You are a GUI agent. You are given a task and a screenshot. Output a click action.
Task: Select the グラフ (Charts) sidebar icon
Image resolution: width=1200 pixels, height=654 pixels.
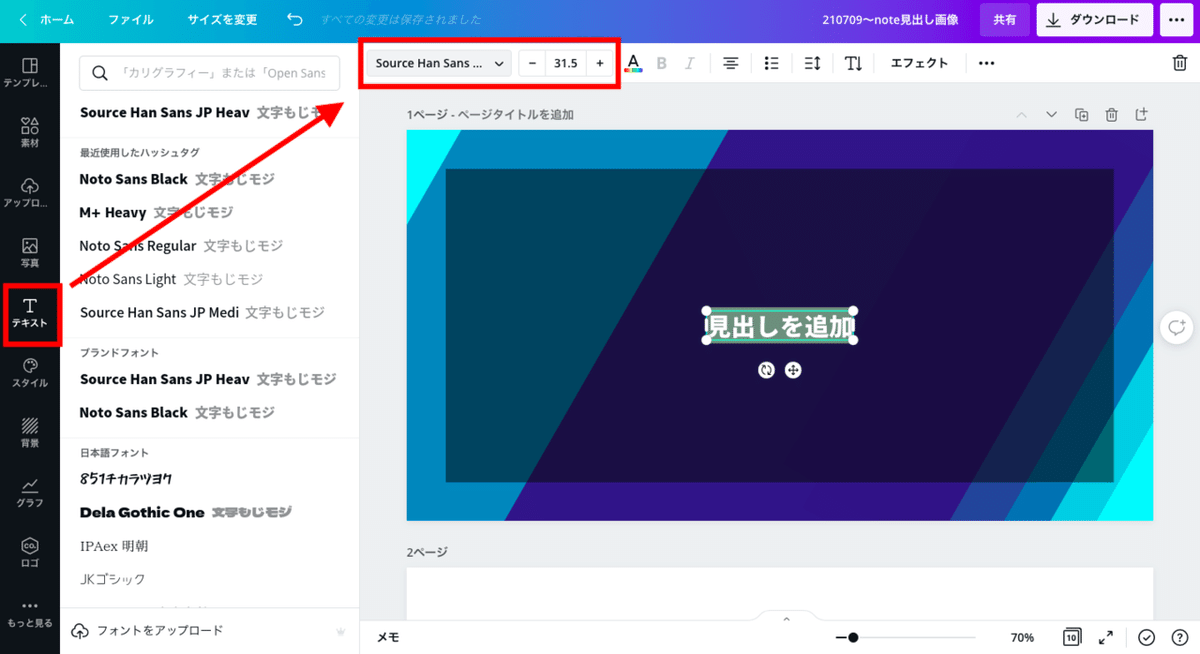[30, 492]
